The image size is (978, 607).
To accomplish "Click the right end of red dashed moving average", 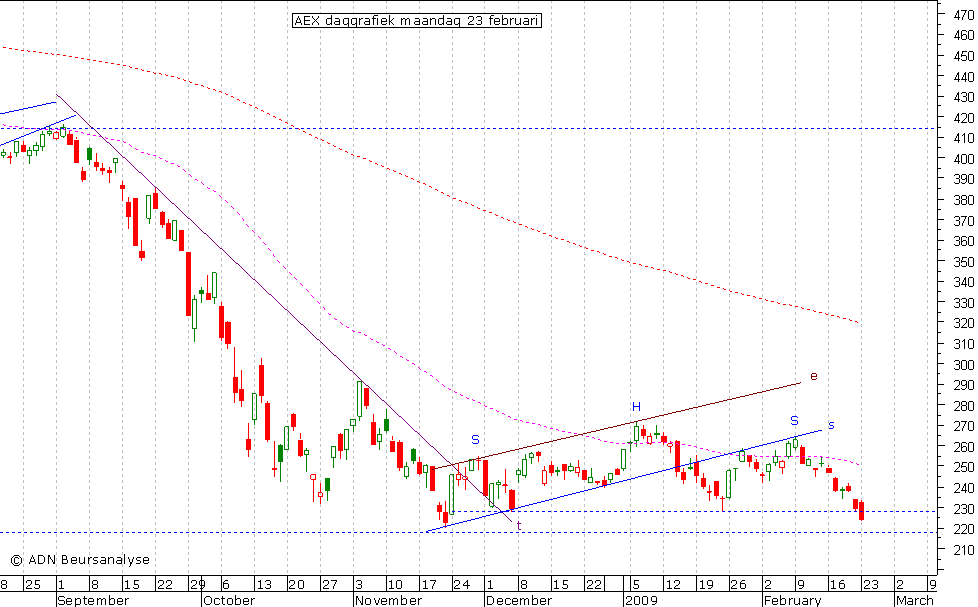I will tap(858, 322).
